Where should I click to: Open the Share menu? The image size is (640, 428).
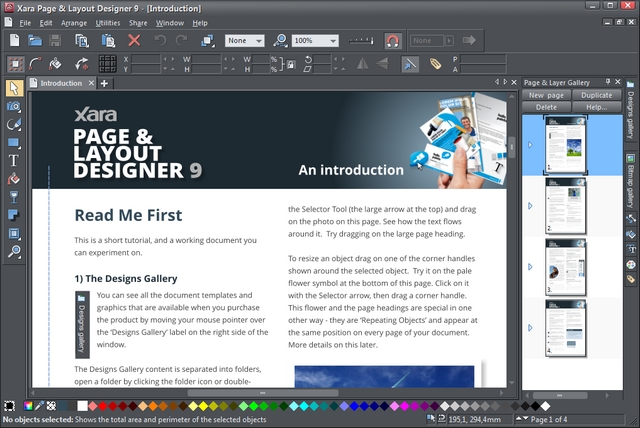[x=138, y=23]
